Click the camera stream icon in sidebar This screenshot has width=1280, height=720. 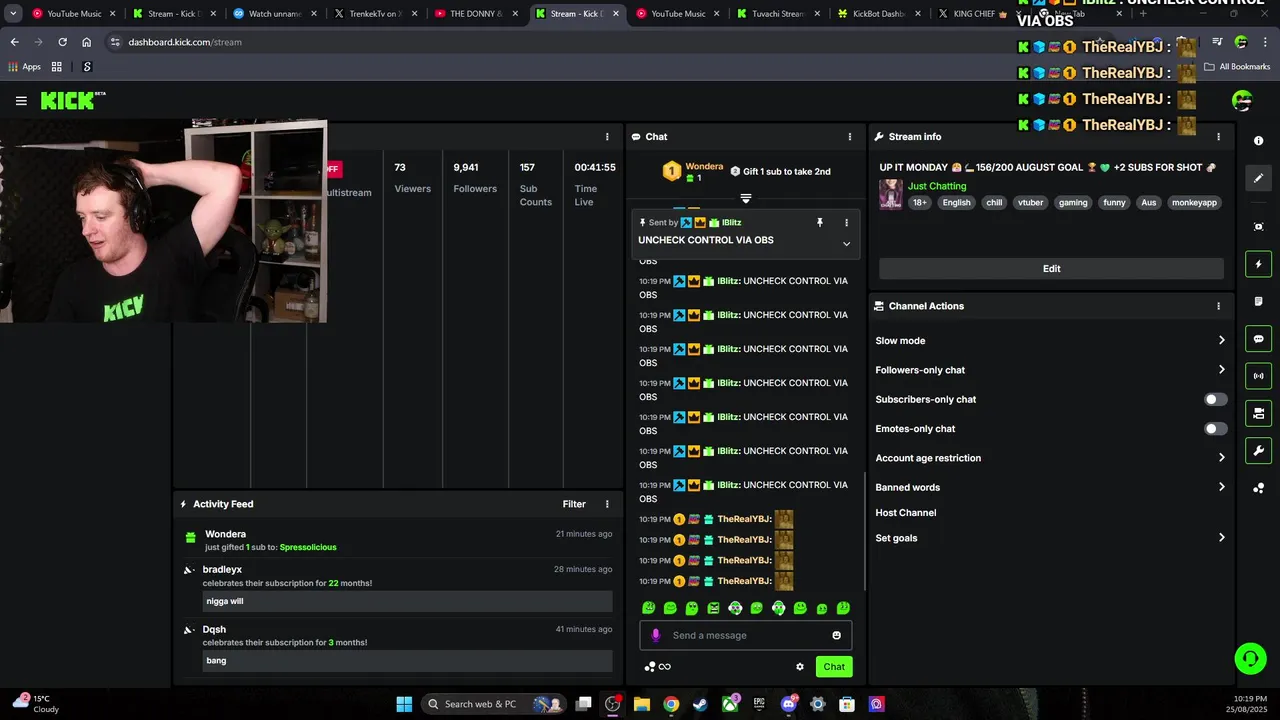pyautogui.click(x=1258, y=413)
